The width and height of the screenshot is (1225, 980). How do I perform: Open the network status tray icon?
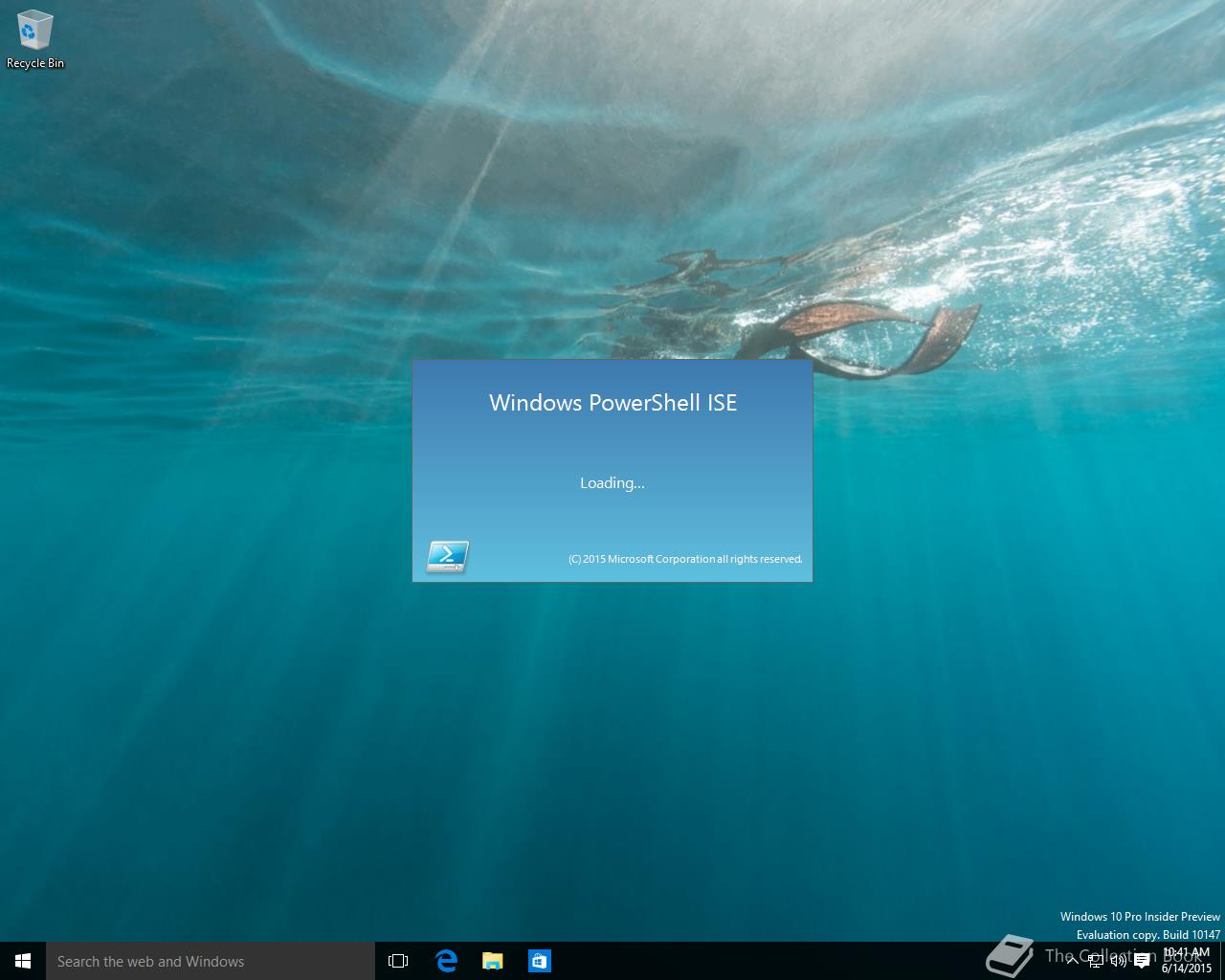(1096, 961)
